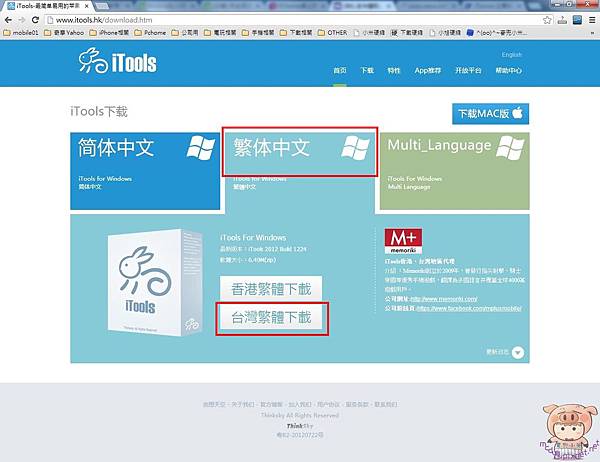Open the 特性 features nav item
Viewport: 600px width, 462px height.
(x=394, y=70)
